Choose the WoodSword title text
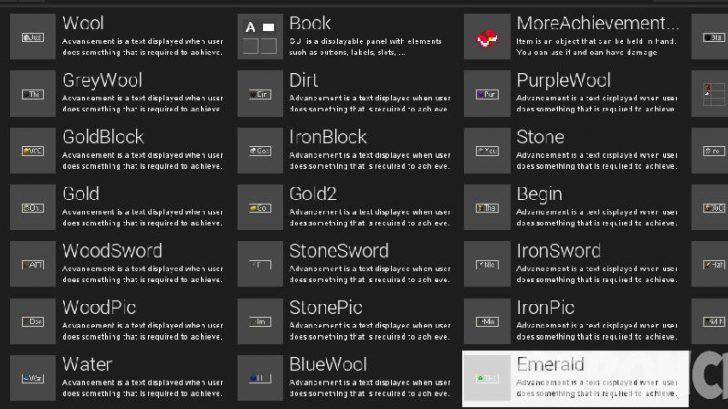Viewport: 728px width, 409px height. 112,251
